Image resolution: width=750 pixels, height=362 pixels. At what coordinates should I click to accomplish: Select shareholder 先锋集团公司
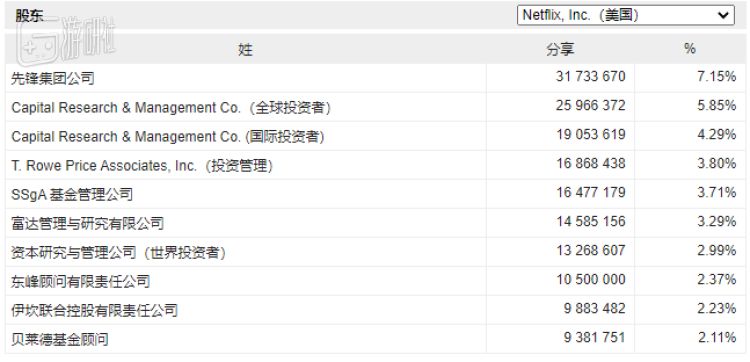[53, 78]
